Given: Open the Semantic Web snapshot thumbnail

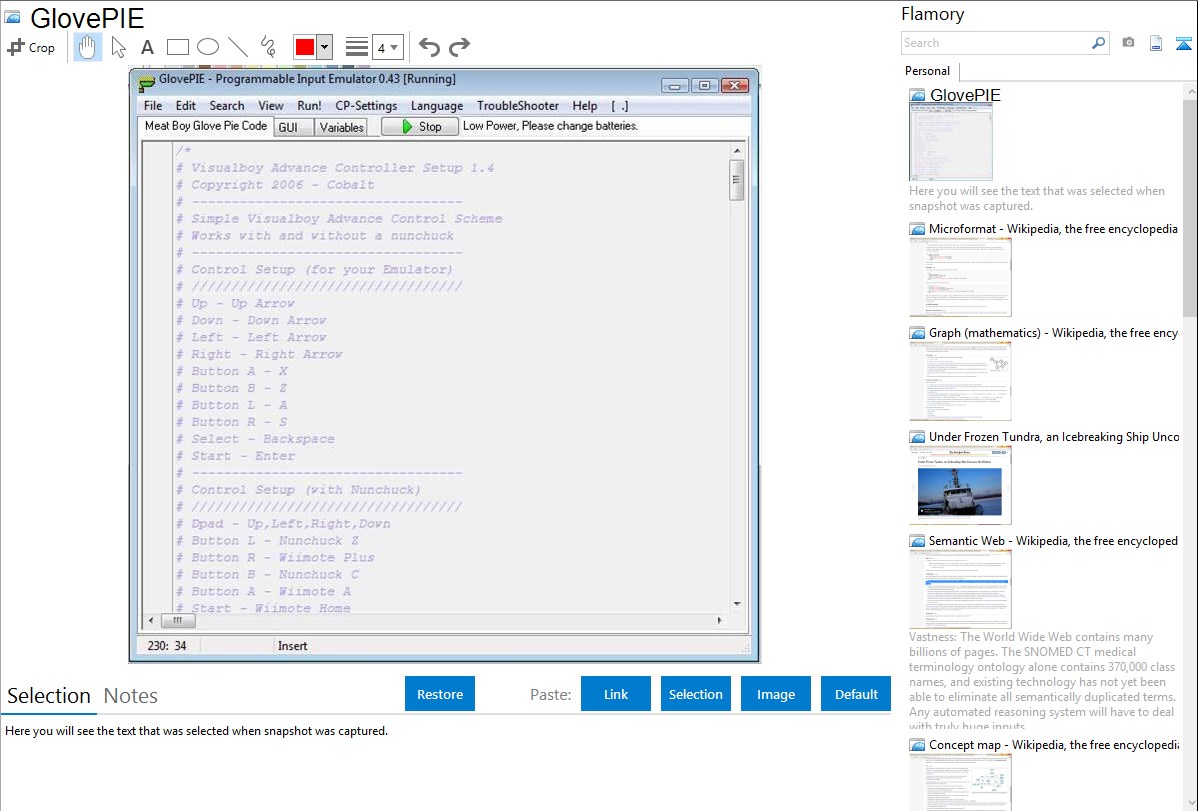Looking at the screenshot, I should click(x=960, y=588).
